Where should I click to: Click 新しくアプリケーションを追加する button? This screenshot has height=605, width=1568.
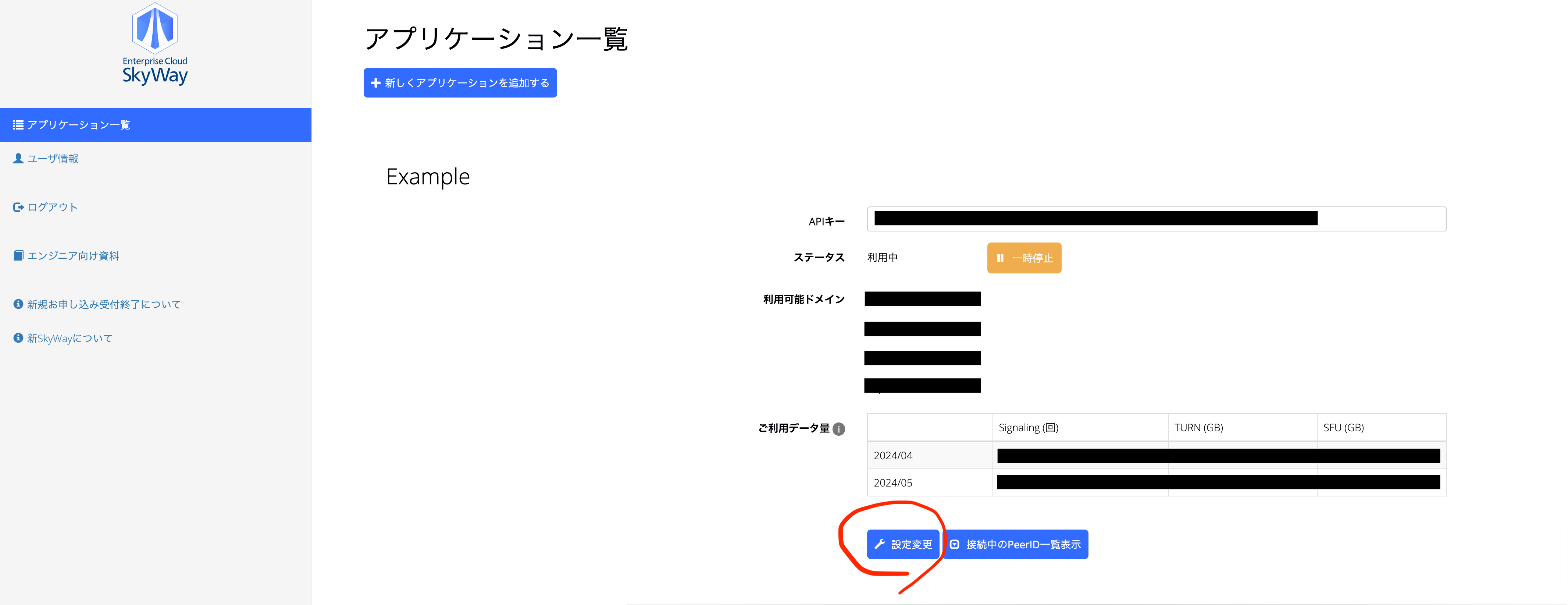coord(460,83)
